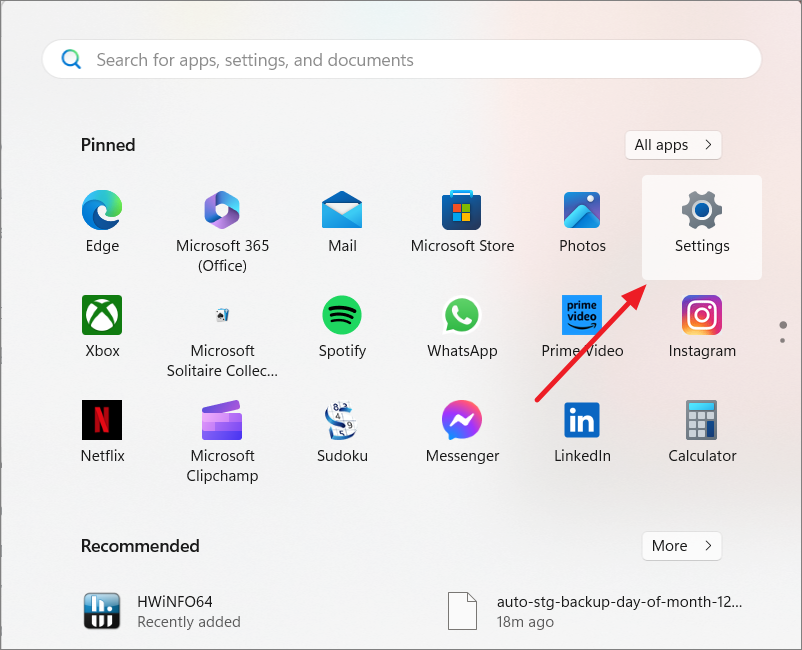The width and height of the screenshot is (802, 650).
Task: Show More recommended items
Action: (682, 546)
